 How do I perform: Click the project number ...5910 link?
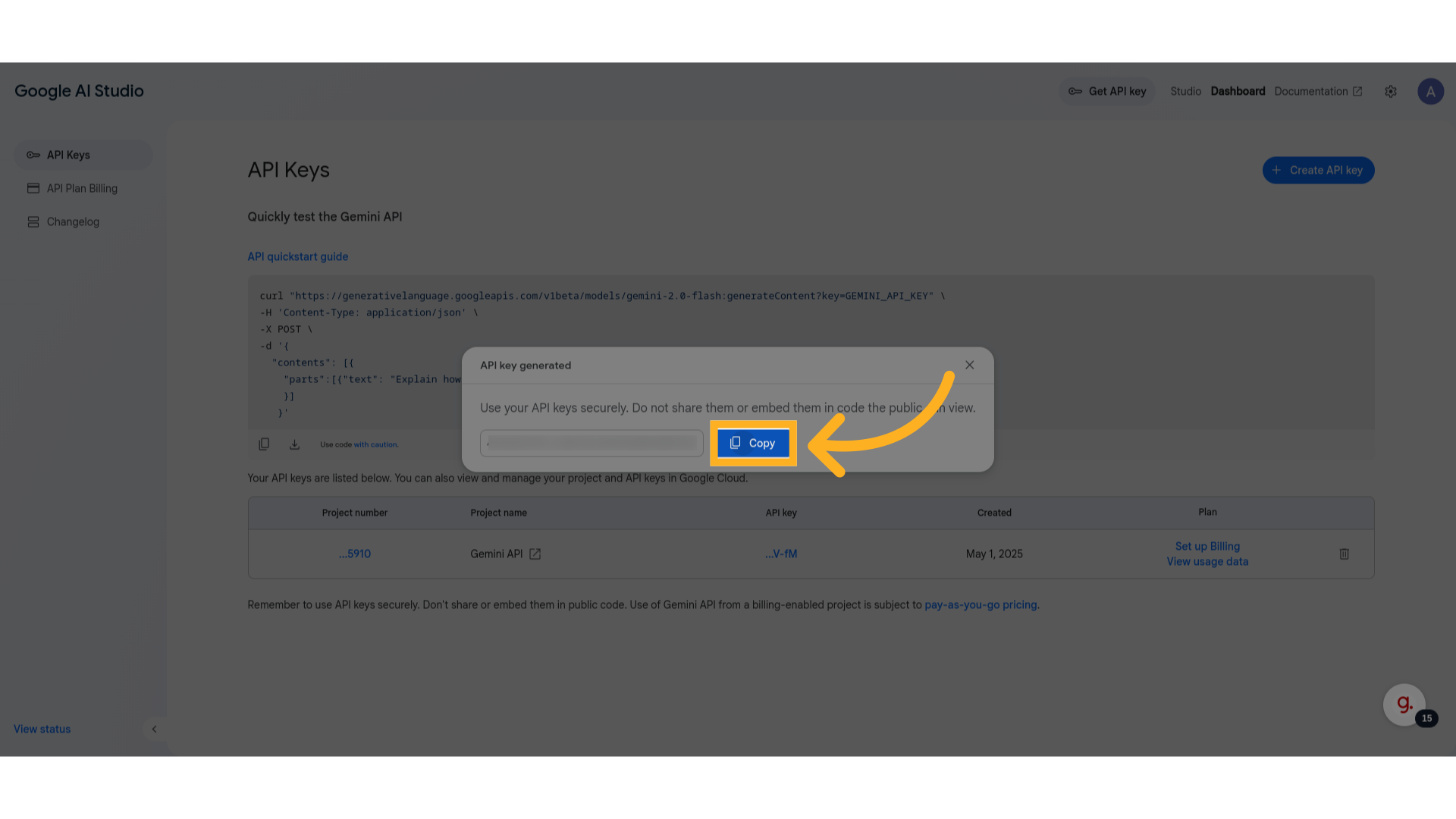354,554
